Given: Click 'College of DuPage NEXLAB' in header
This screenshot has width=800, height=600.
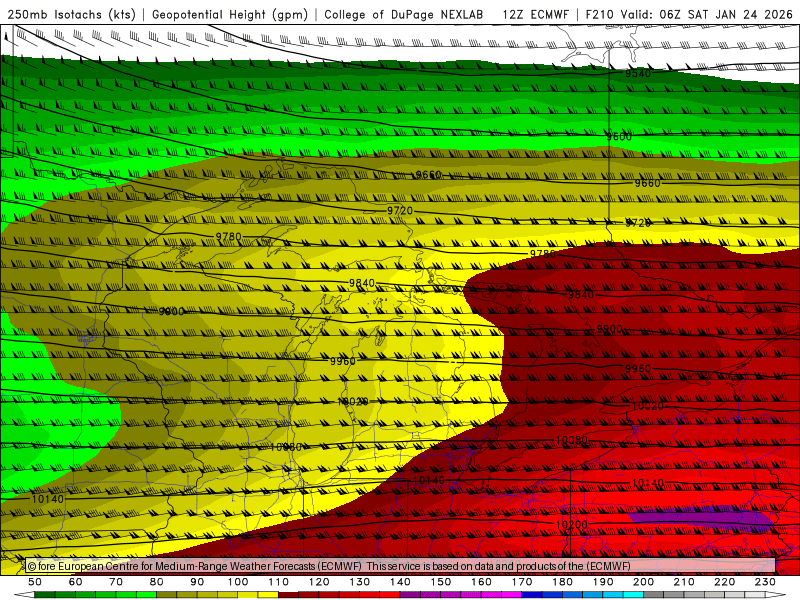Looking at the screenshot, I should (404, 15).
